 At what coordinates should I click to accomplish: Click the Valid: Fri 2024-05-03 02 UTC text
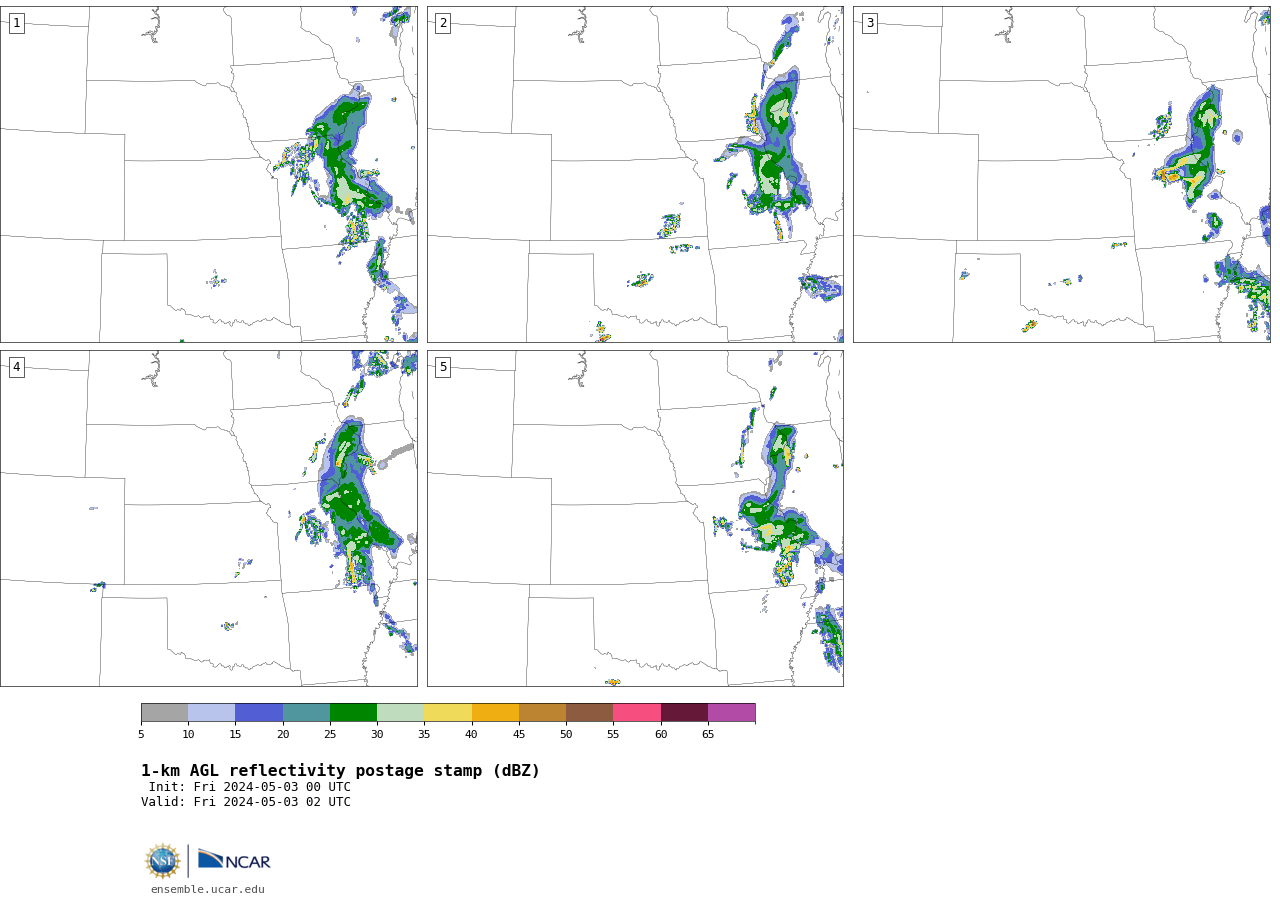(x=246, y=802)
